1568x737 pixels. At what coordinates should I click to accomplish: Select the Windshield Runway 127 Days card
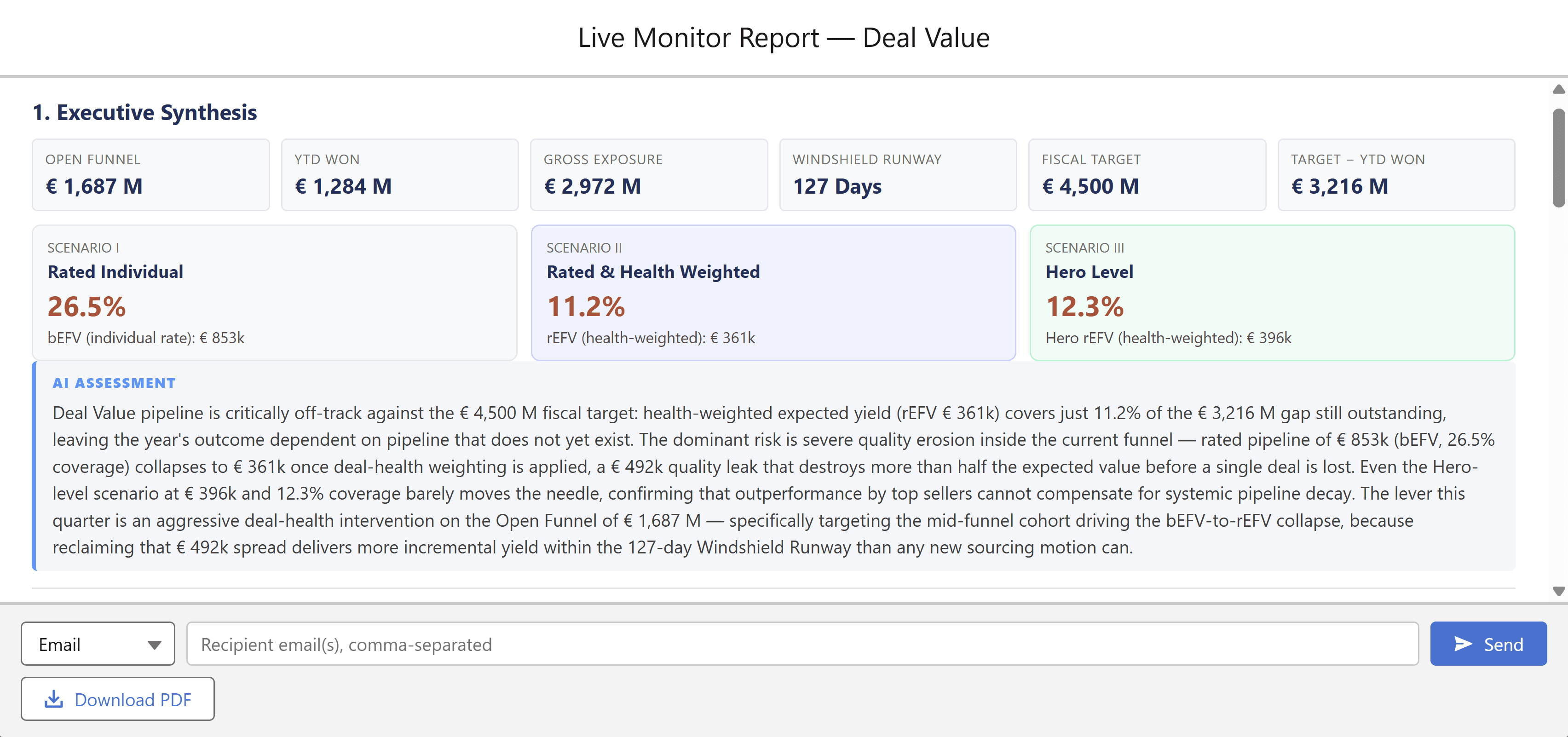coord(898,175)
